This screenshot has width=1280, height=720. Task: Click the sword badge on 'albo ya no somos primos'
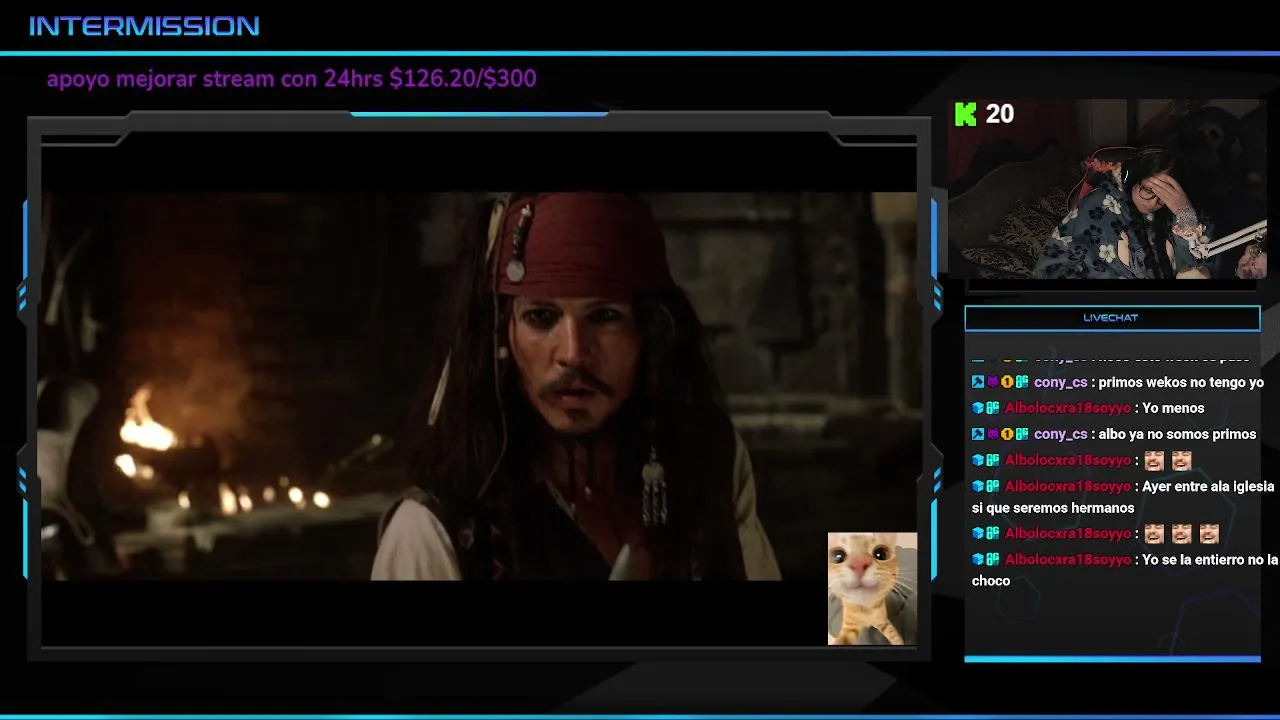click(978, 434)
